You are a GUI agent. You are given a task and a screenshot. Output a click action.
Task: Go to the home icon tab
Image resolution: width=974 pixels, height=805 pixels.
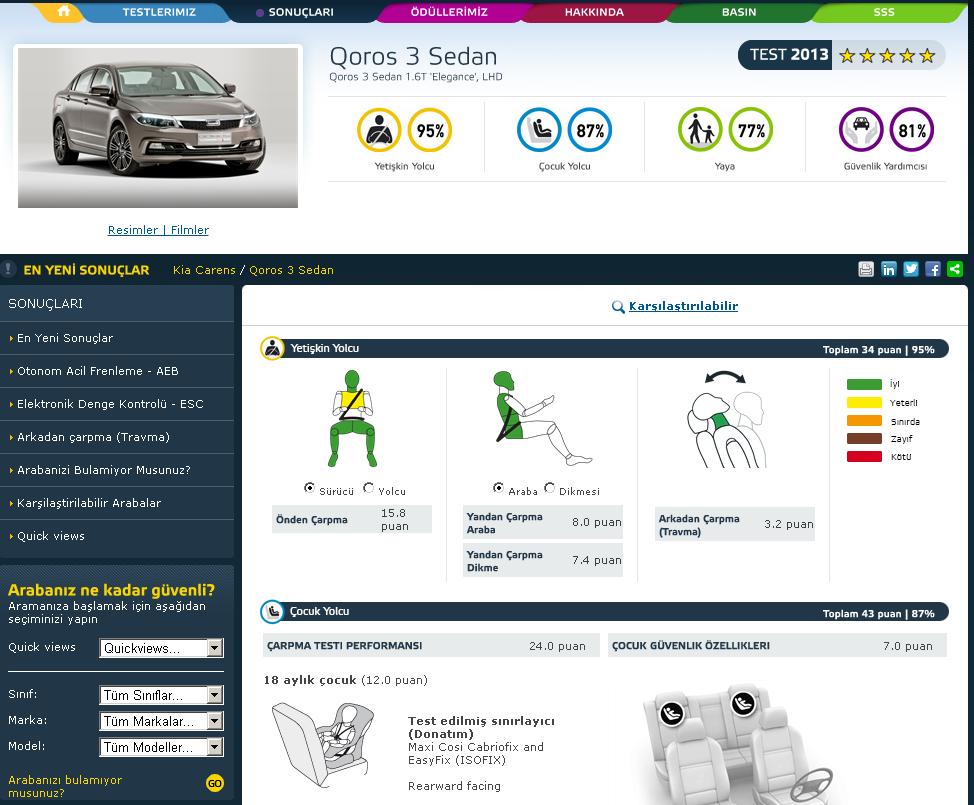[63, 11]
